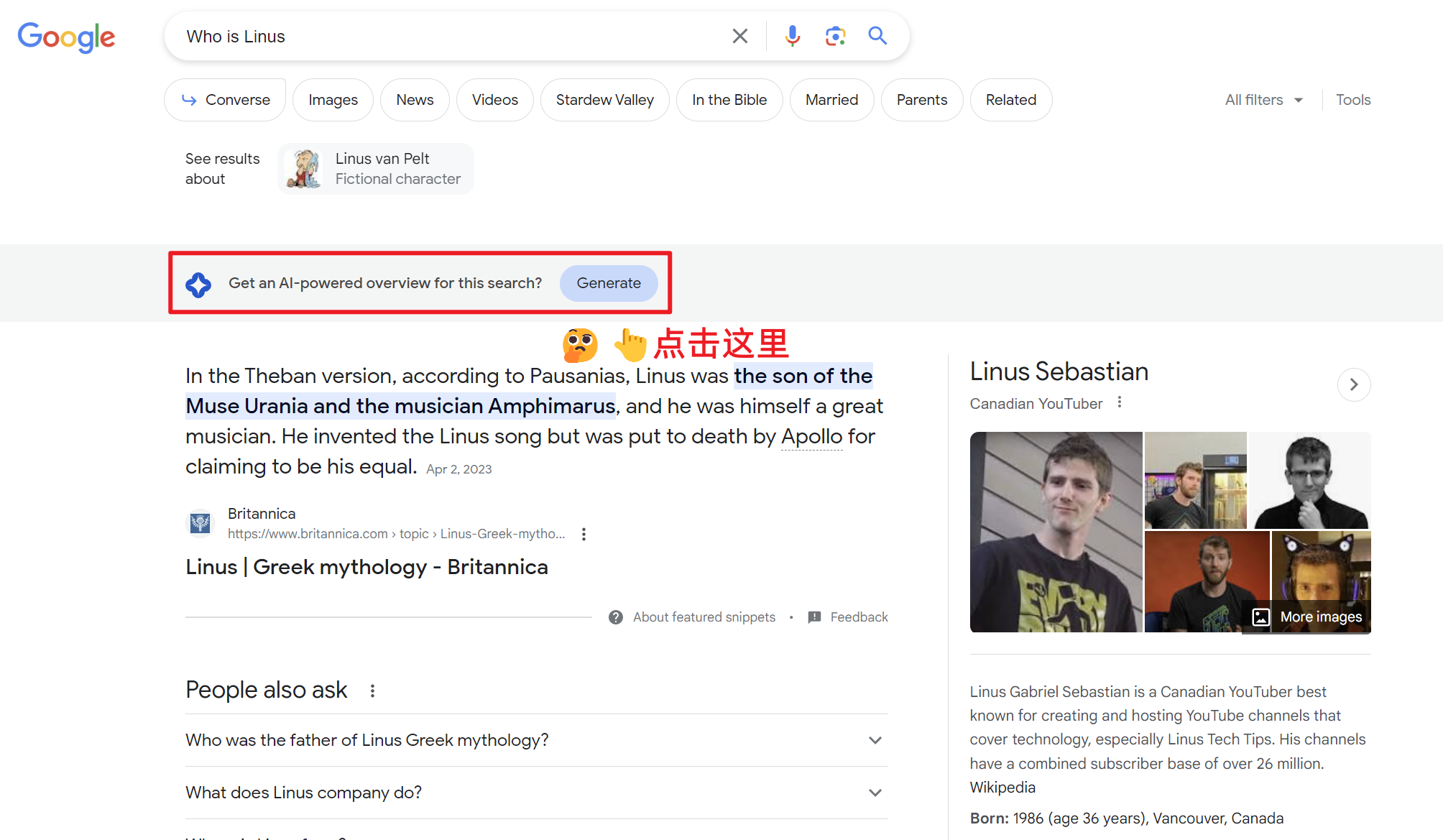Open the three-dot menu next to Canadian YouTuber
The image size is (1443, 840).
tap(1119, 403)
